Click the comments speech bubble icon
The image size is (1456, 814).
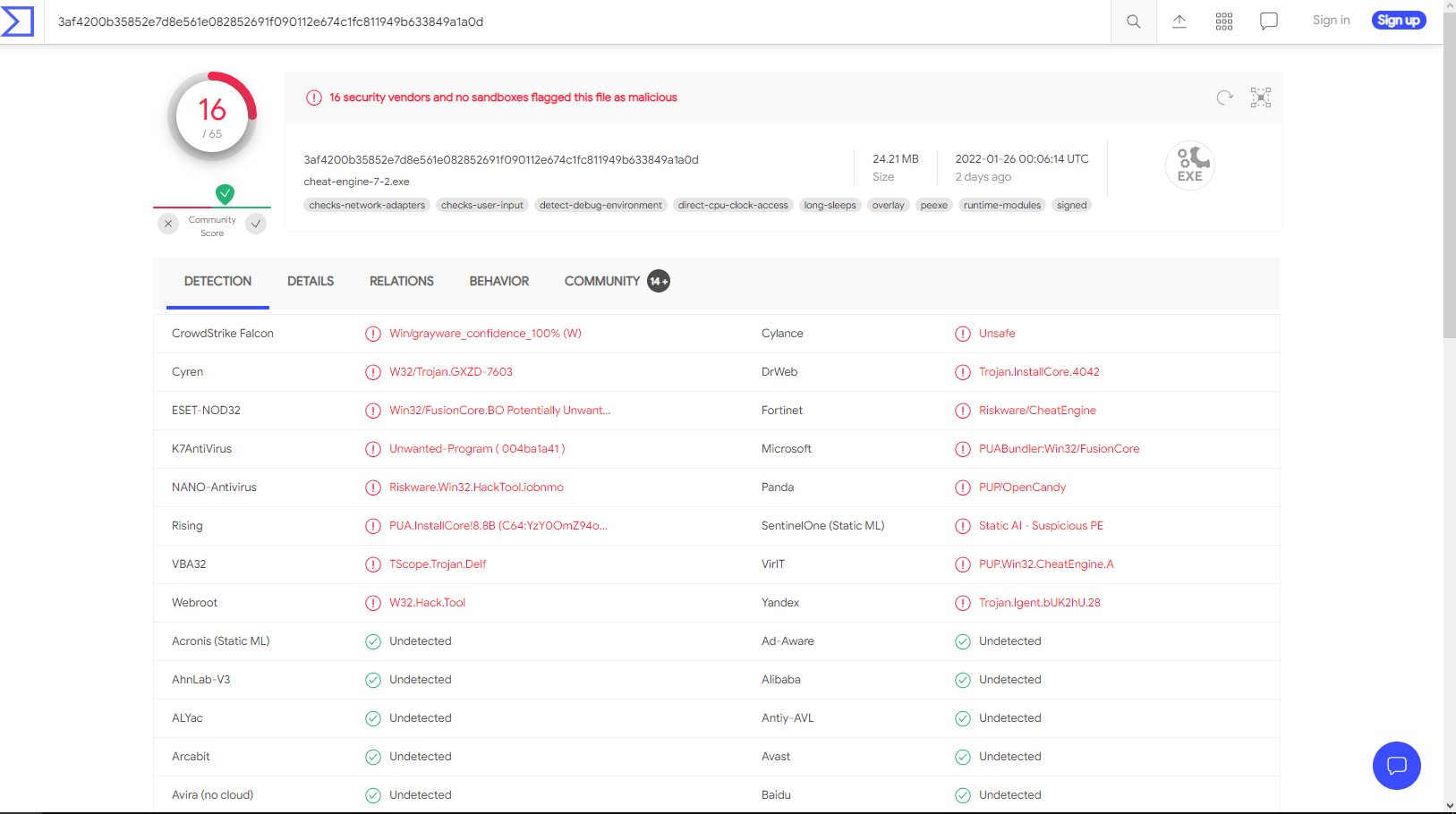click(1269, 21)
